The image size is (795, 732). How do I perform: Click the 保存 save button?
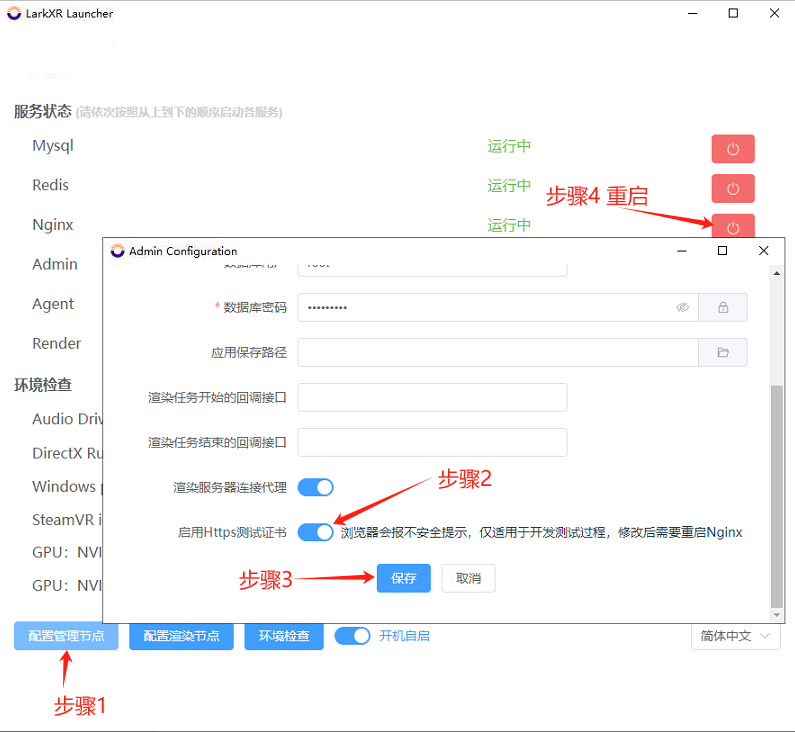(404, 578)
